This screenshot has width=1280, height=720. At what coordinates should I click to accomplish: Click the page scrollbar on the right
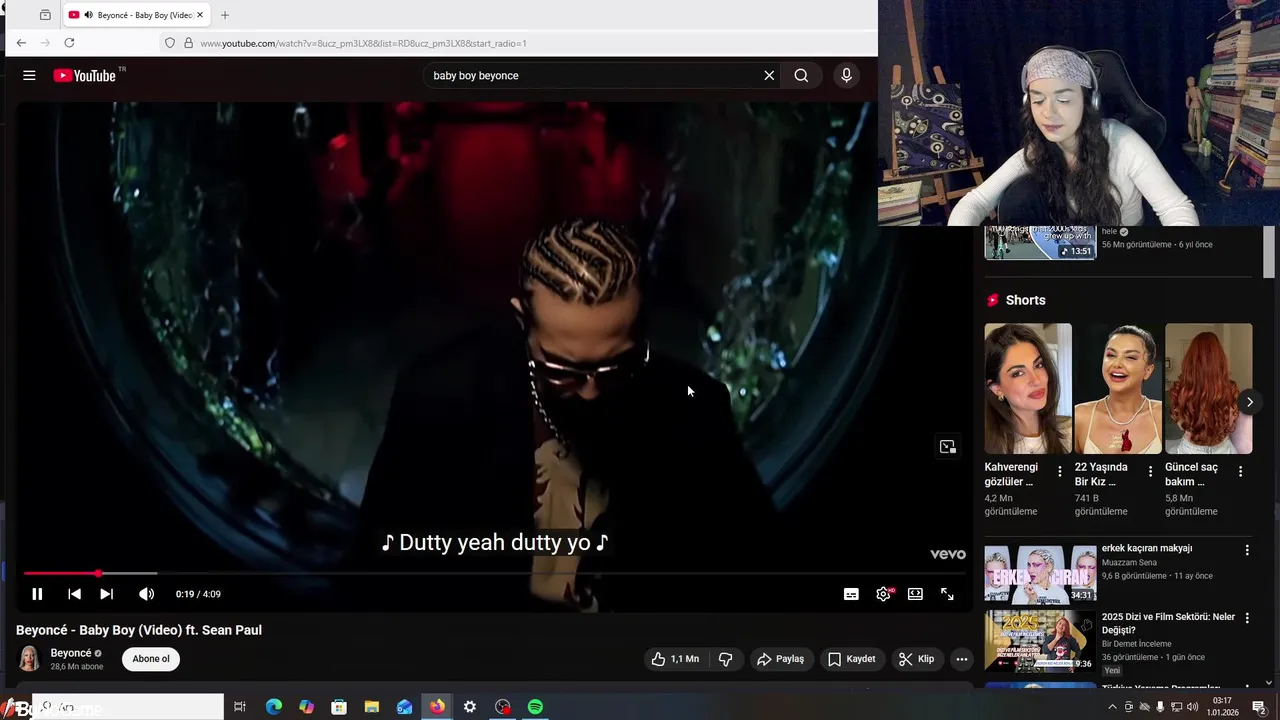click(x=1269, y=252)
